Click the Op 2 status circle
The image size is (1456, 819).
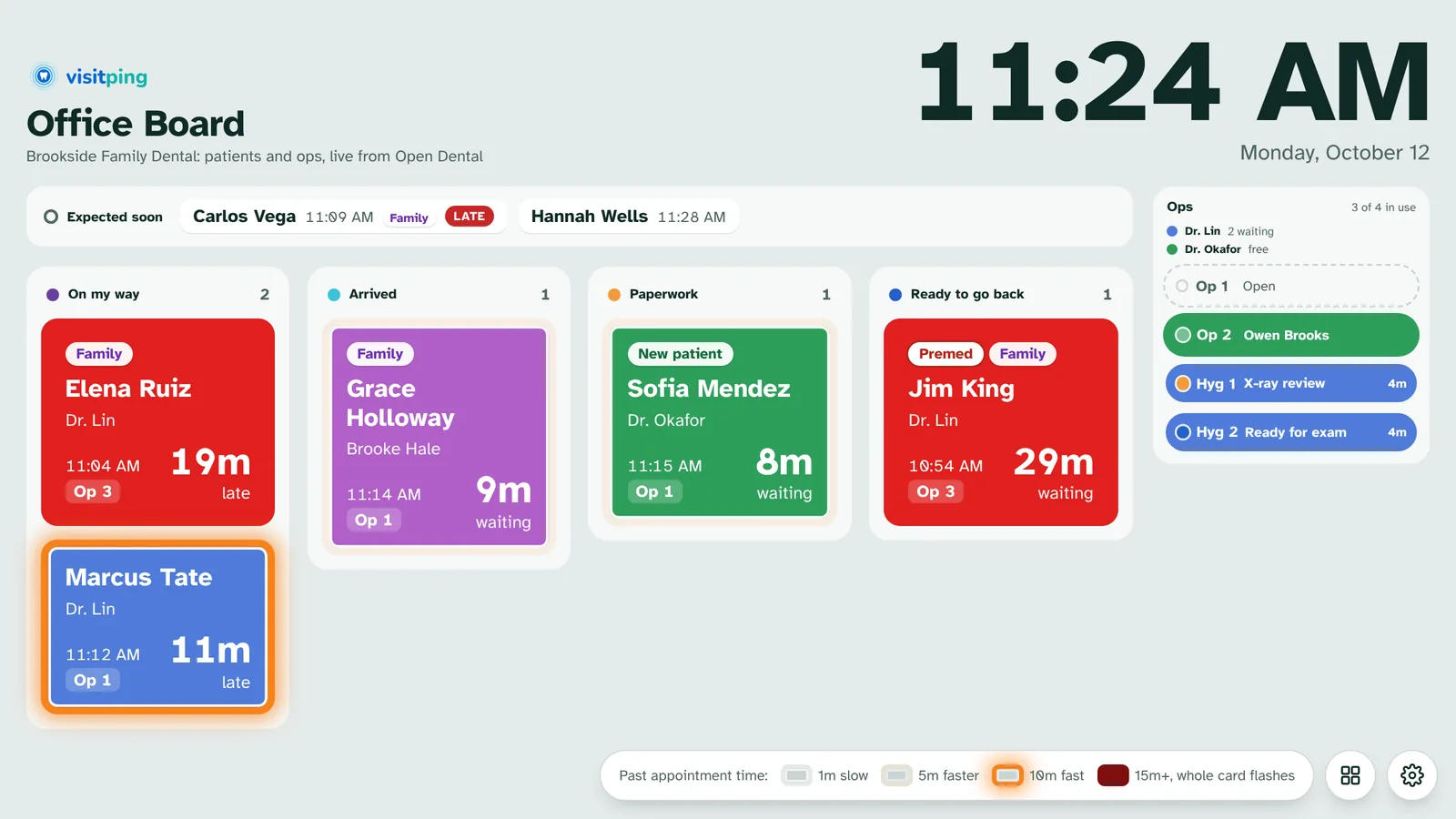(1183, 335)
